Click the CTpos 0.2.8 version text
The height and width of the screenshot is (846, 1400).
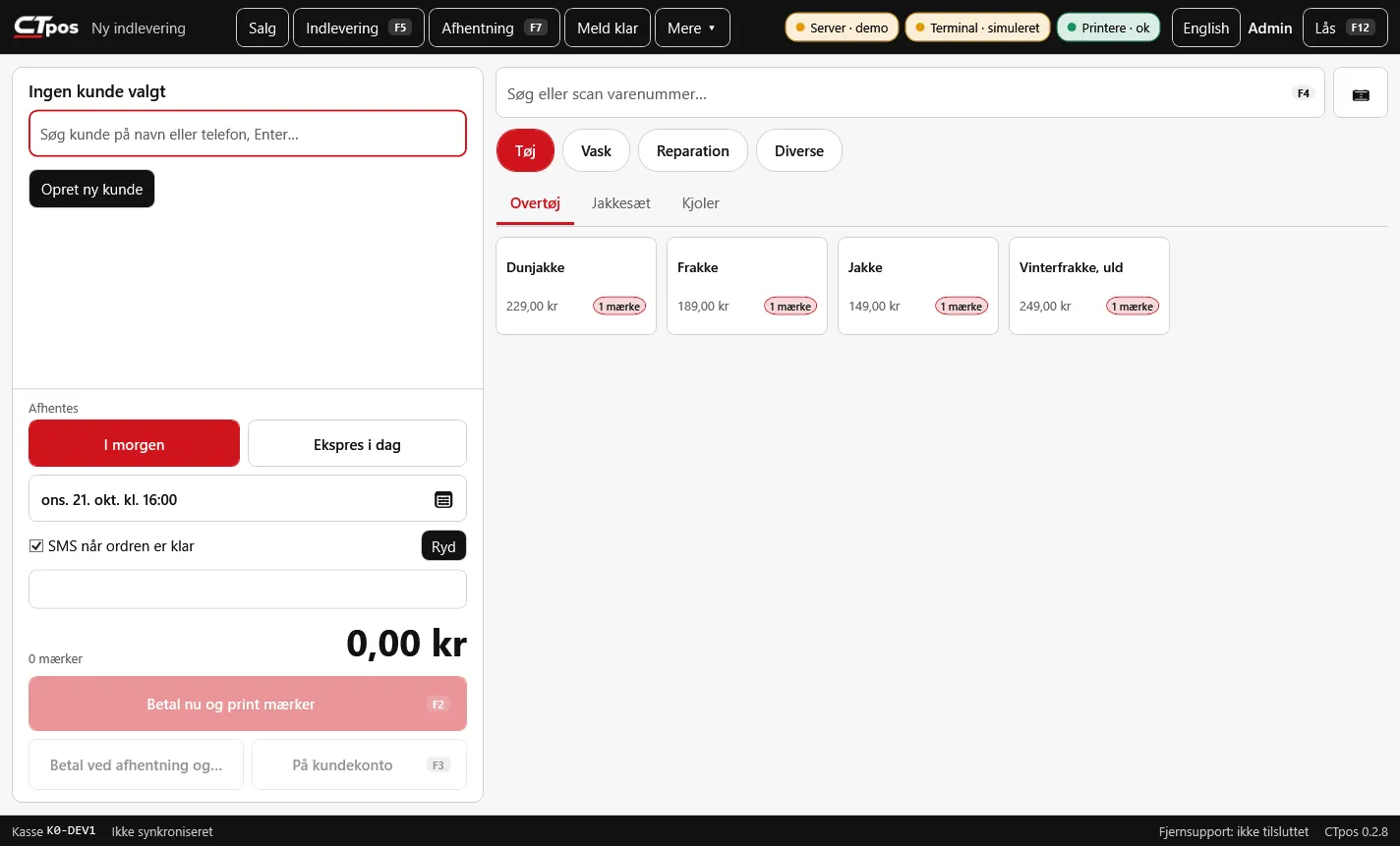(x=1356, y=831)
